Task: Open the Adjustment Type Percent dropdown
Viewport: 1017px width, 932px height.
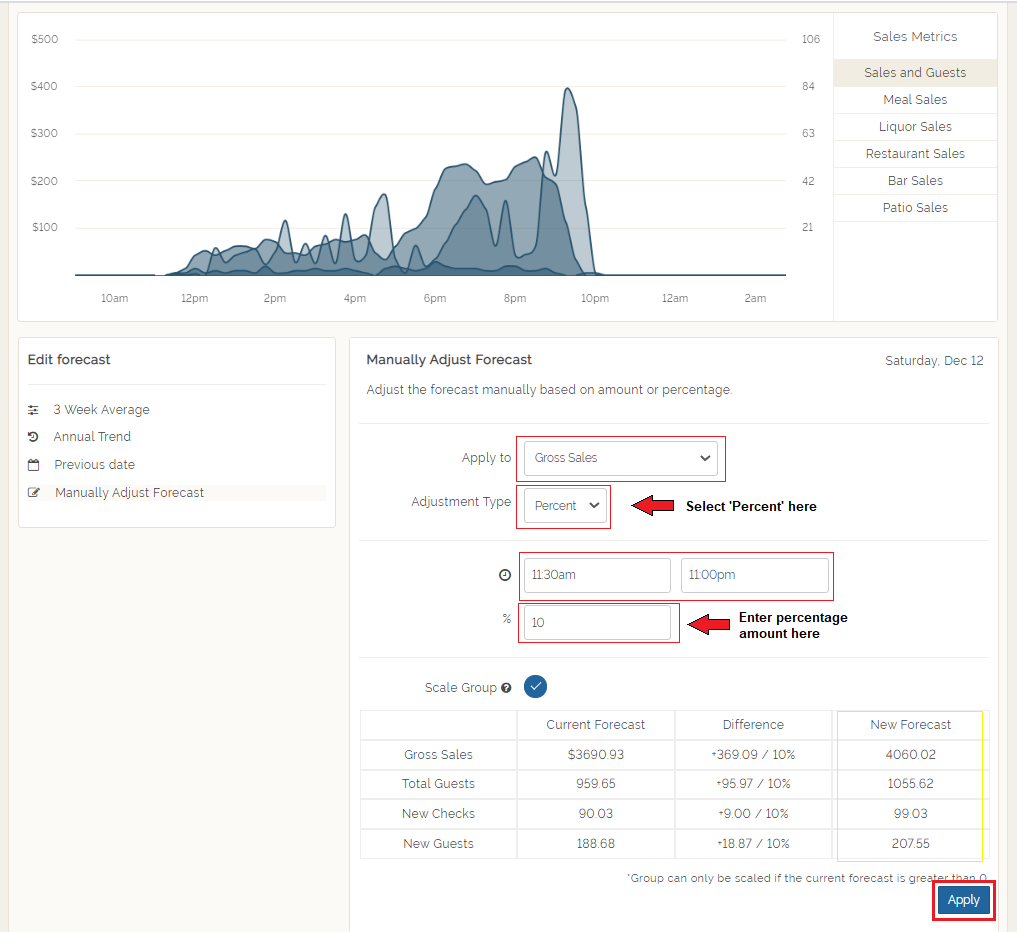Action: pos(566,506)
